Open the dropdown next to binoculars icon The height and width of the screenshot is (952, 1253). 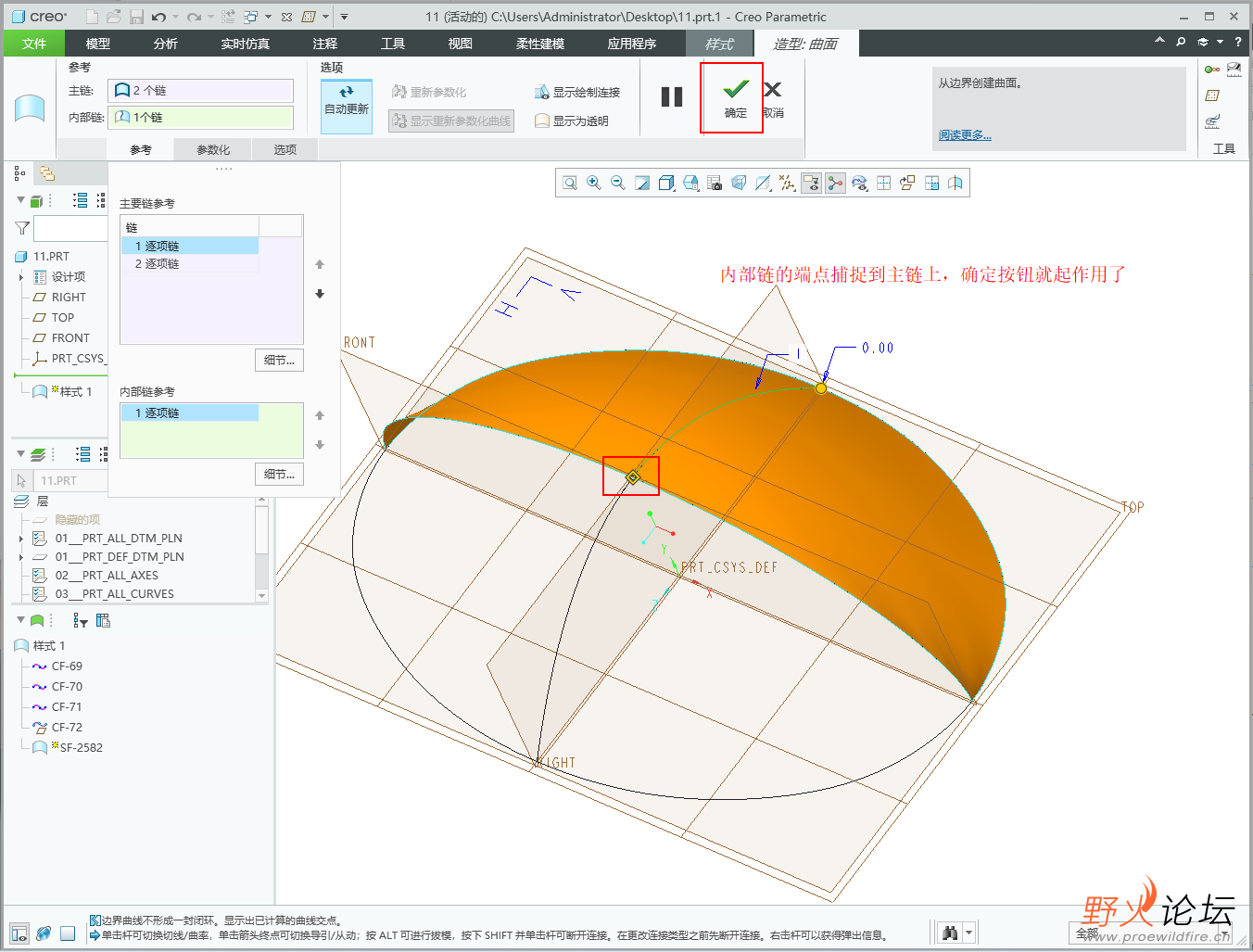(x=969, y=933)
